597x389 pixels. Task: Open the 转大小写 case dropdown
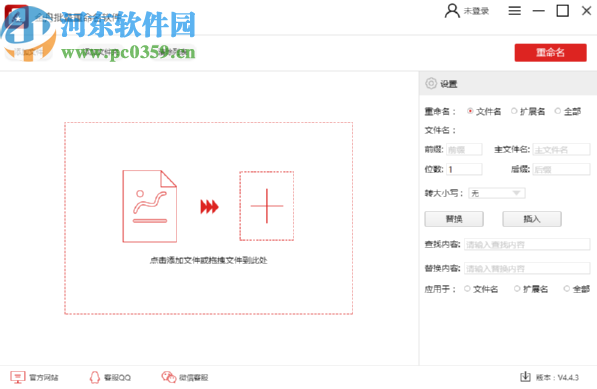coord(496,193)
